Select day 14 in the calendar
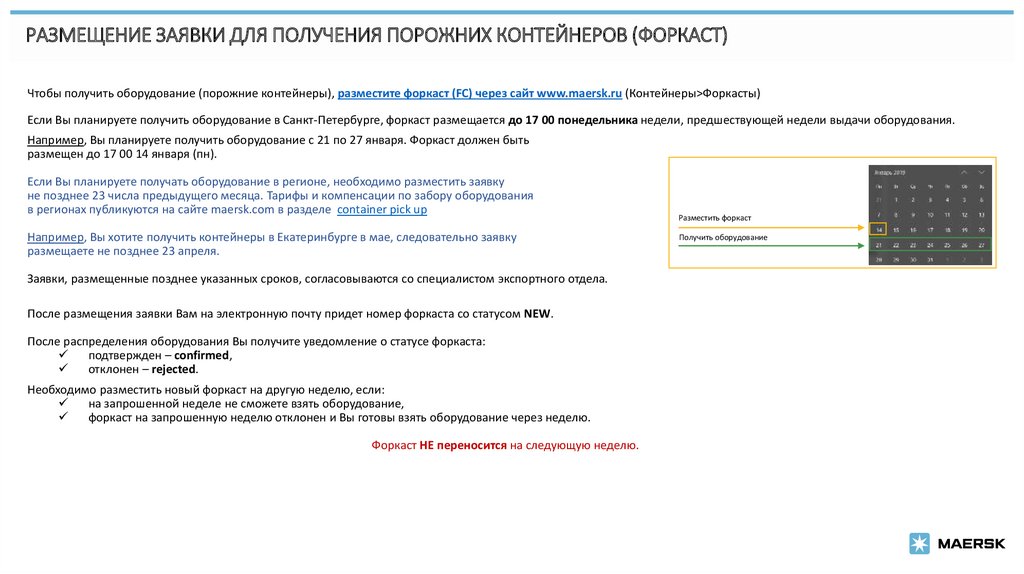 (x=878, y=230)
